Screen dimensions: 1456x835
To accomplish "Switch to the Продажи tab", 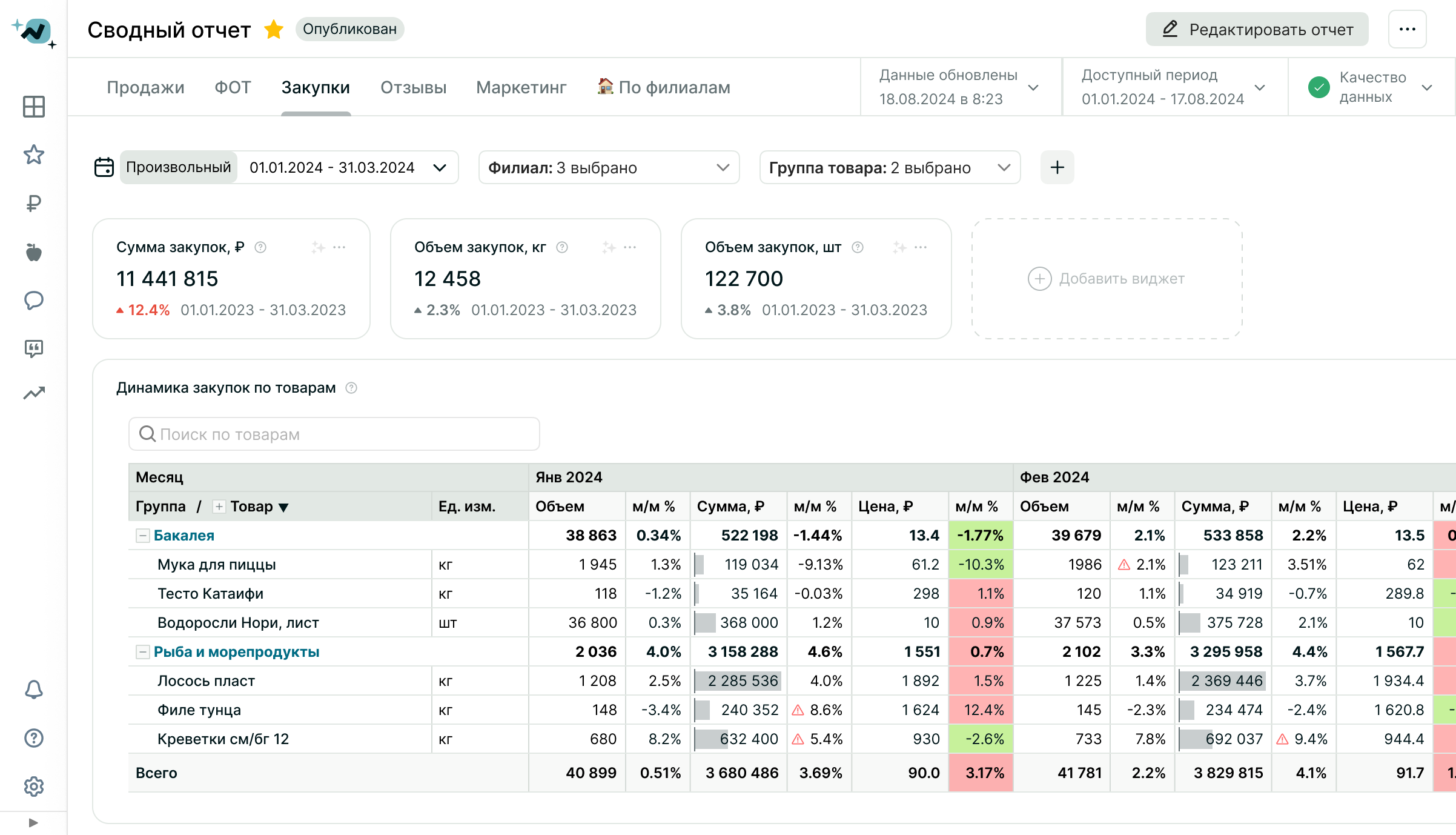I will (x=145, y=87).
